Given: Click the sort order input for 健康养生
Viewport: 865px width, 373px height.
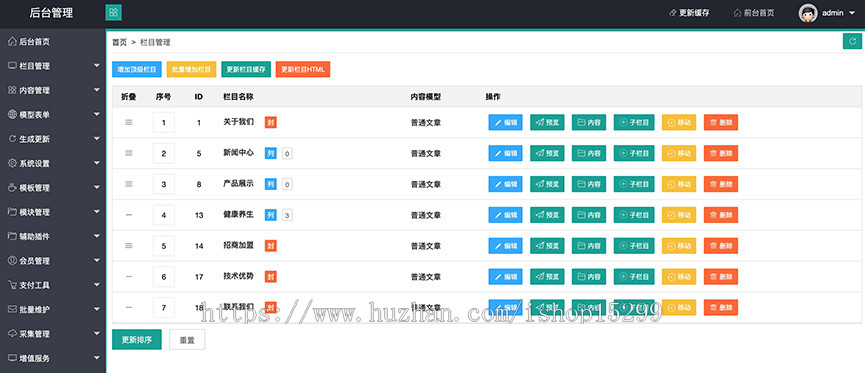Looking at the screenshot, I should click(x=164, y=215).
